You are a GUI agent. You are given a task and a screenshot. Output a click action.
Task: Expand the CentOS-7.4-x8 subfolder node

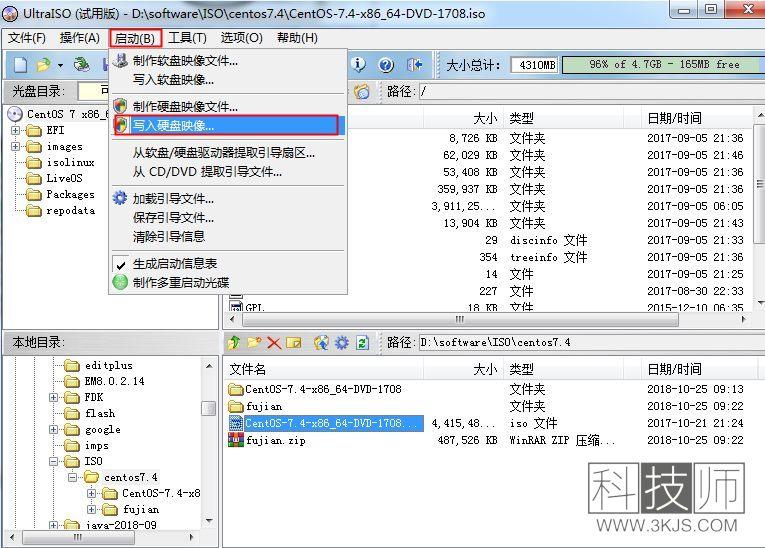click(x=91, y=493)
